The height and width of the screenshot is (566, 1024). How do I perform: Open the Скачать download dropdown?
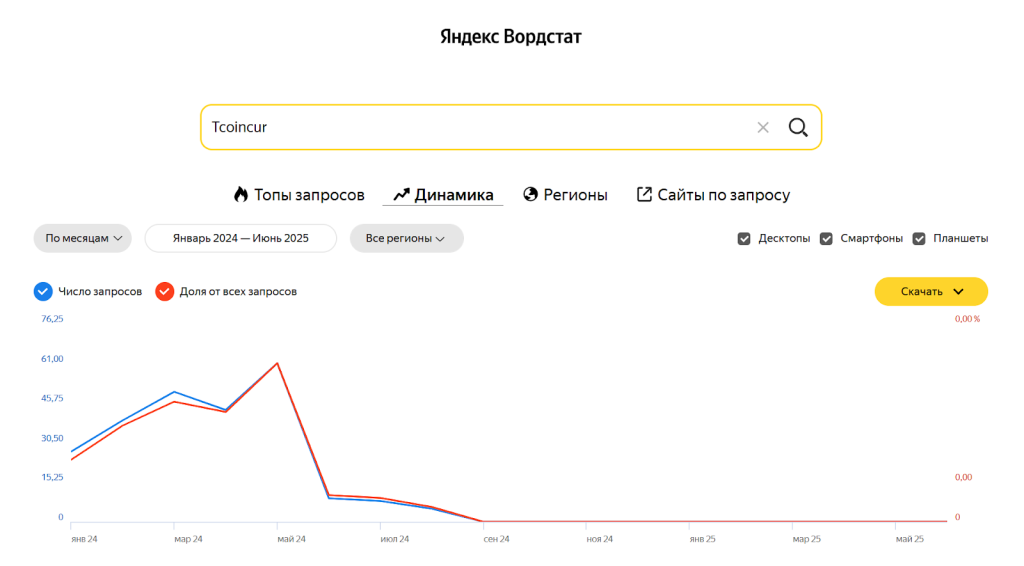tap(931, 291)
